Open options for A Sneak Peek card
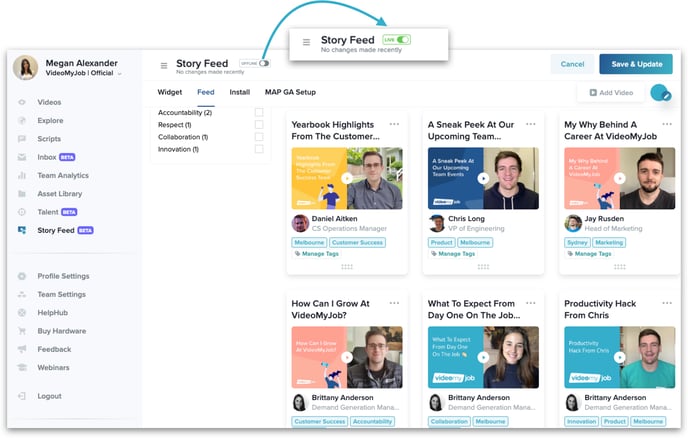Viewport: 688px width, 438px height. tap(531, 124)
